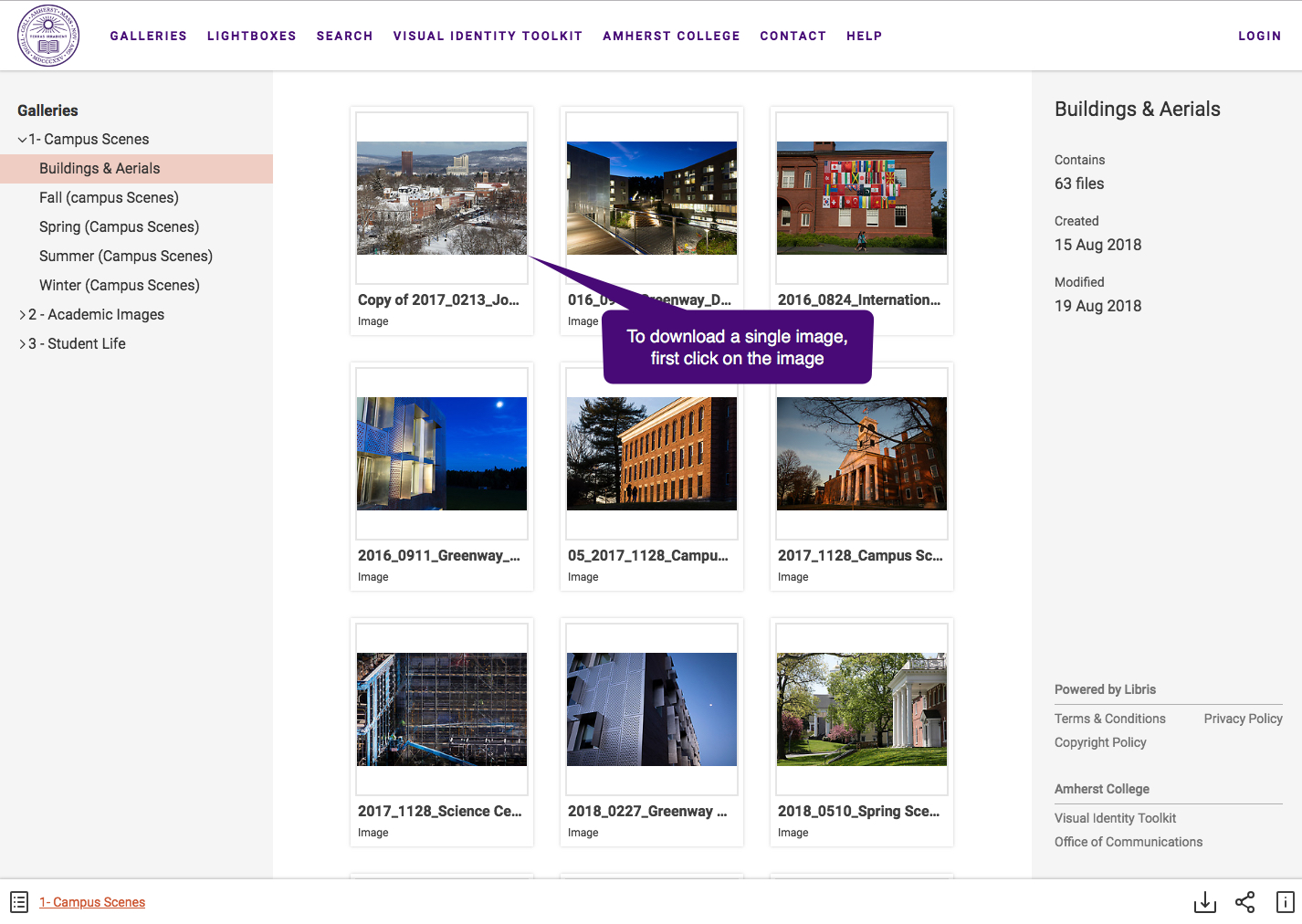The height and width of the screenshot is (924, 1302).
Task: Click the 19 Aug 2018 modified date
Action: point(1098,306)
